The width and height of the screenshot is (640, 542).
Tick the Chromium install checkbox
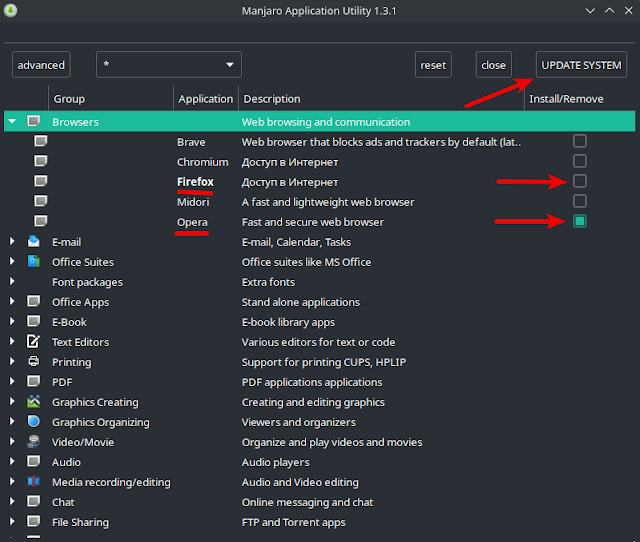[x=580, y=161]
